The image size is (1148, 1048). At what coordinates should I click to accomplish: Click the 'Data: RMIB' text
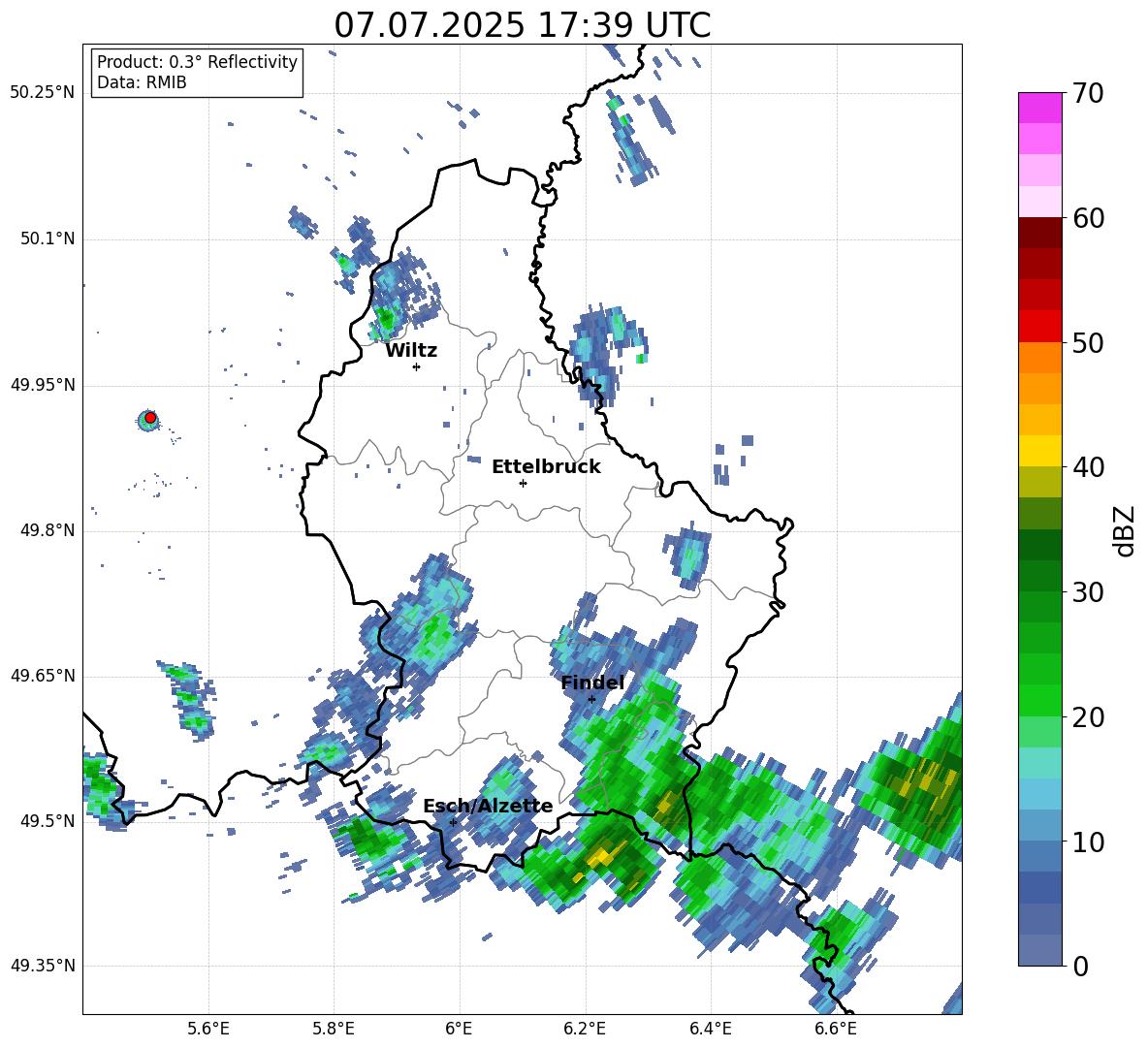click(x=142, y=82)
